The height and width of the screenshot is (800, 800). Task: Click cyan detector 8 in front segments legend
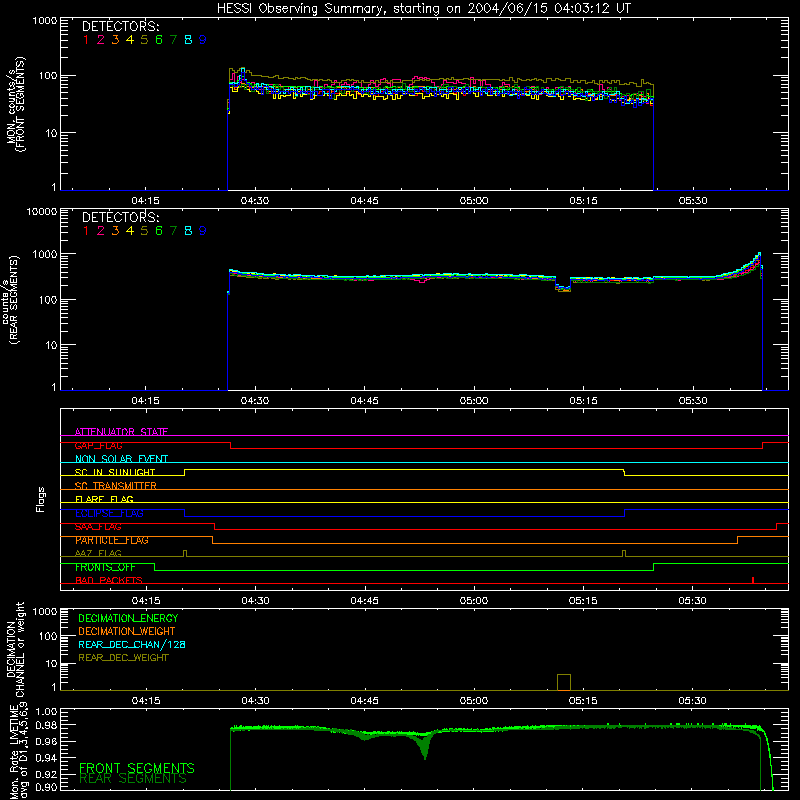188,40
